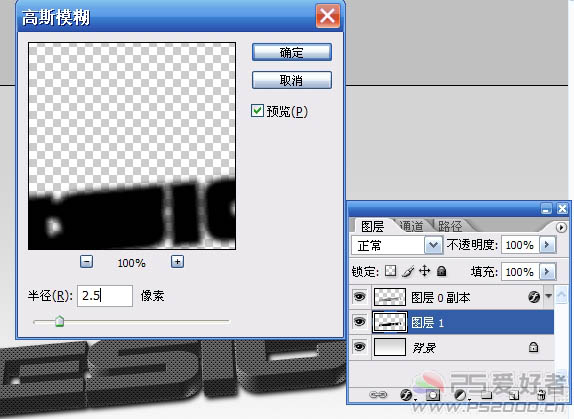
Task: Lock transparent pixels in Layers panel
Action: pos(391,271)
